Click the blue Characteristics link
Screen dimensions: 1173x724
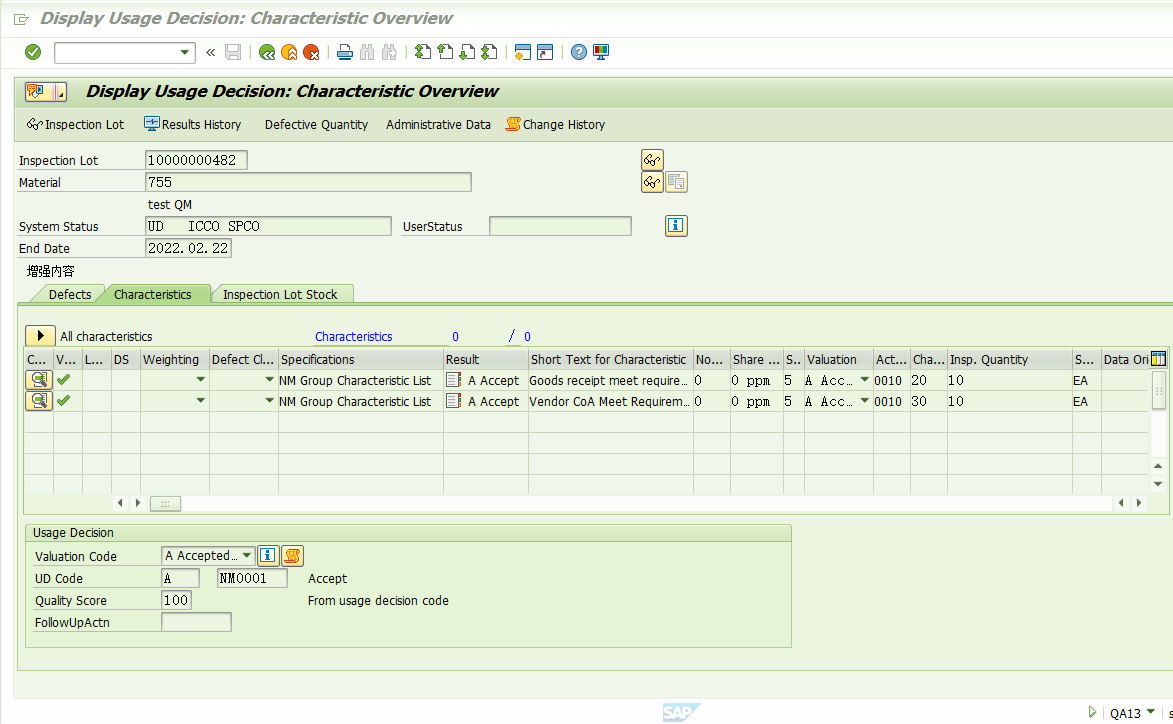pyautogui.click(x=353, y=336)
